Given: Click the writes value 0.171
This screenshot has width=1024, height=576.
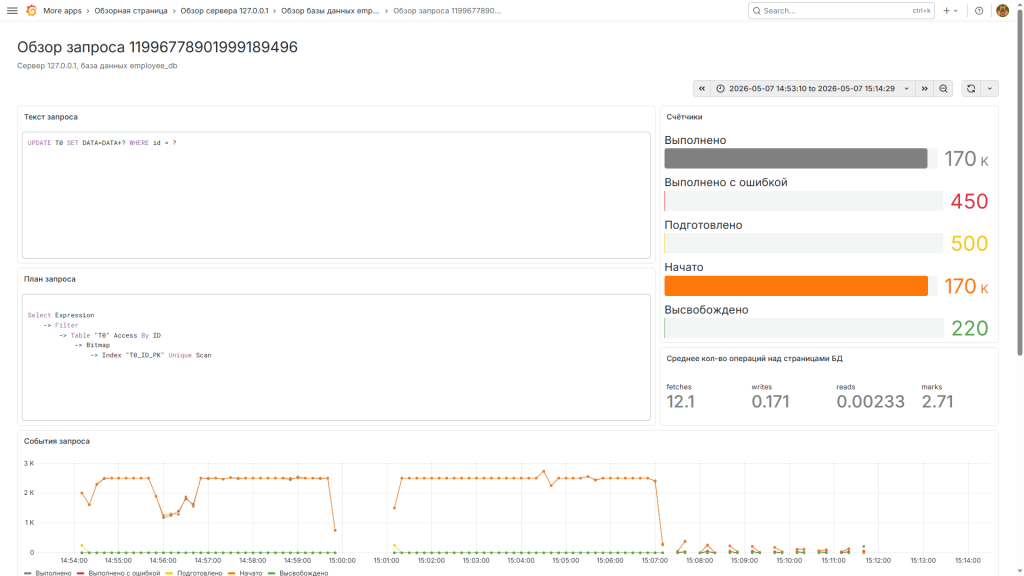Looking at the screenshot, I should pos(771,402).
